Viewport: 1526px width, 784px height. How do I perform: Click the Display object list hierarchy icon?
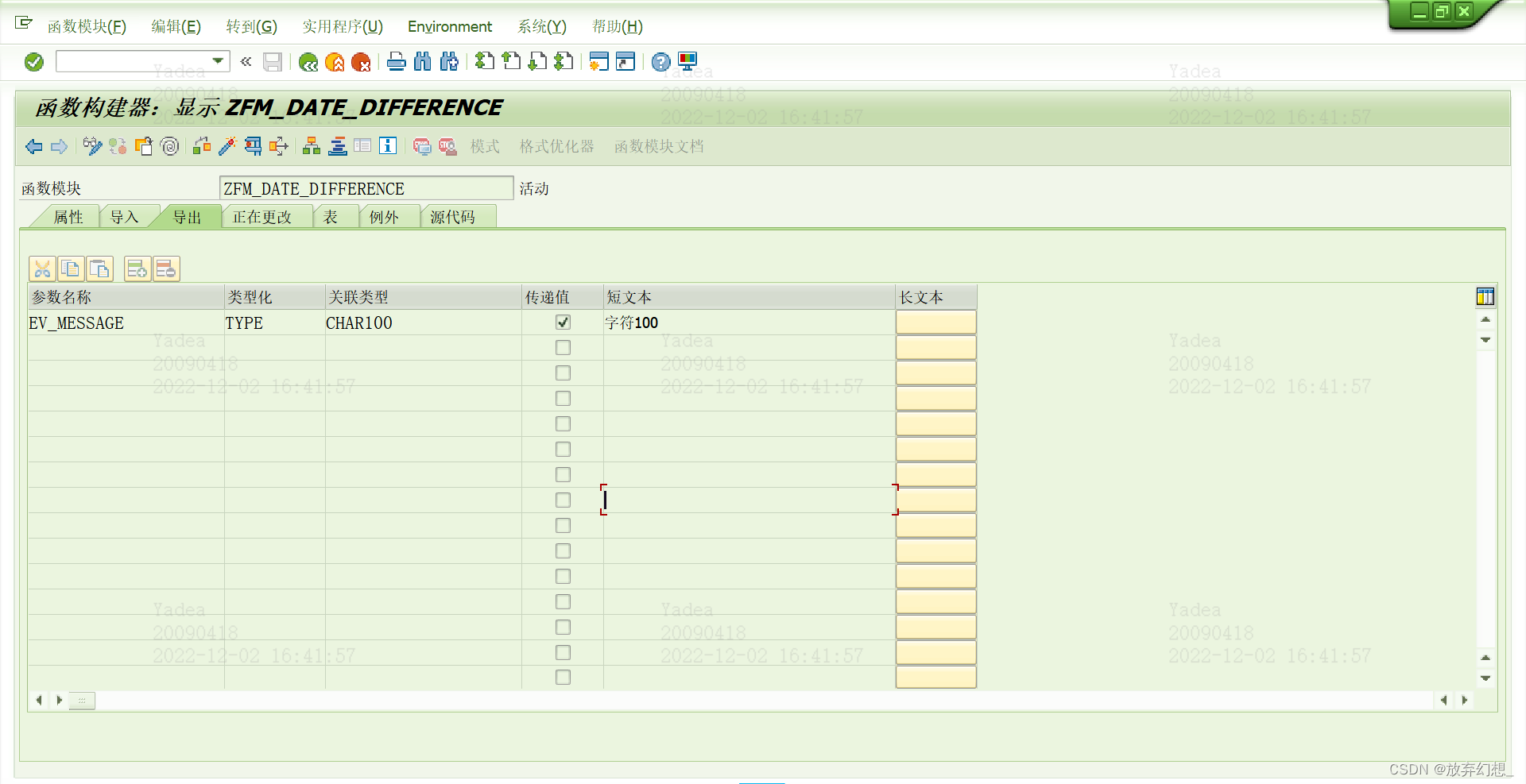click(312, 146)
